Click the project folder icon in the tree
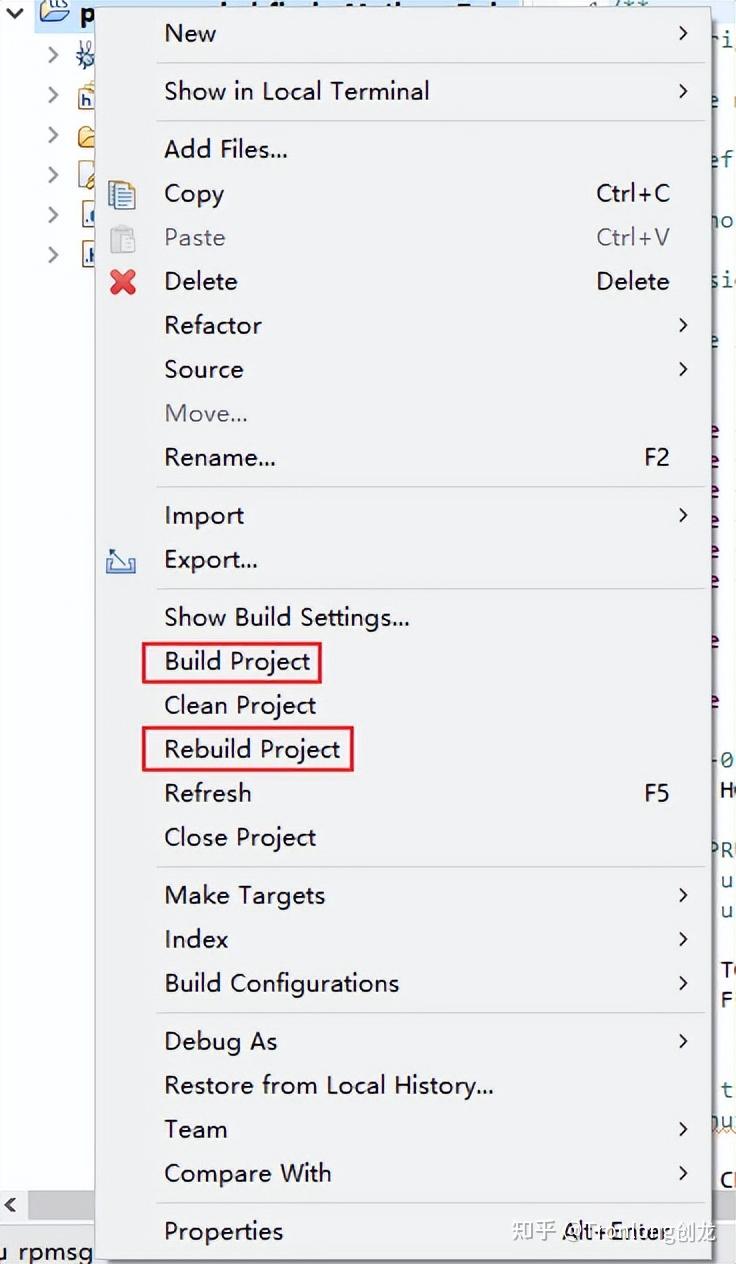Viewport: 736px width, 1264px height. (54, 14)
